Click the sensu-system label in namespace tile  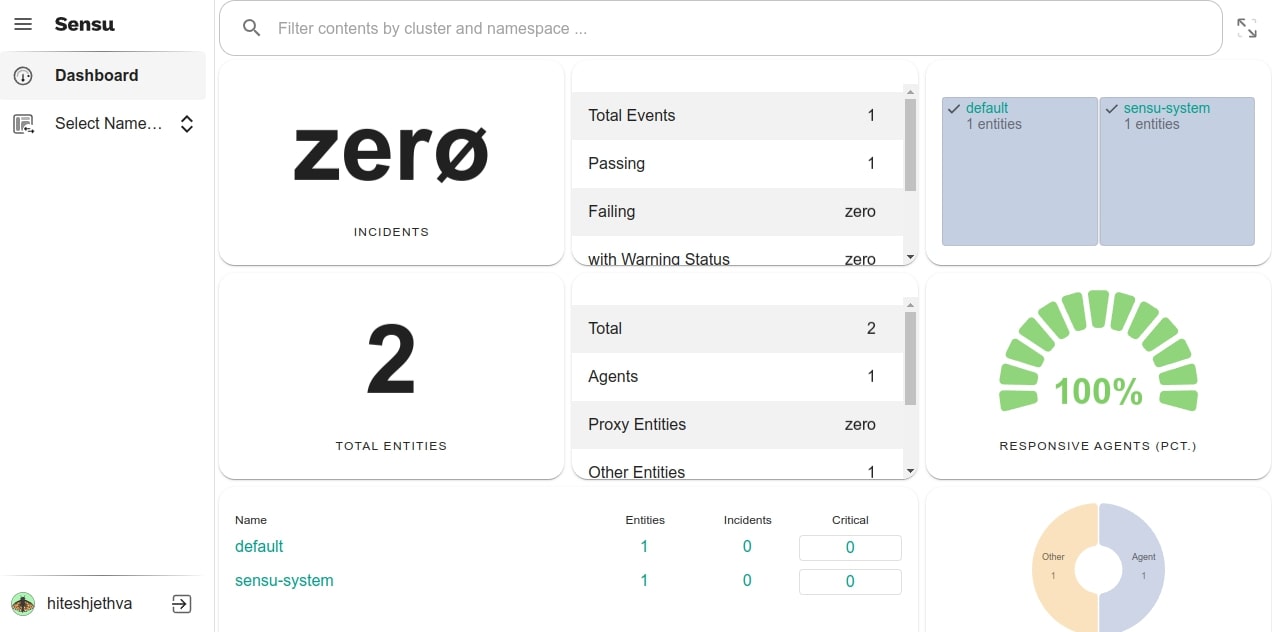(1167, 108)
